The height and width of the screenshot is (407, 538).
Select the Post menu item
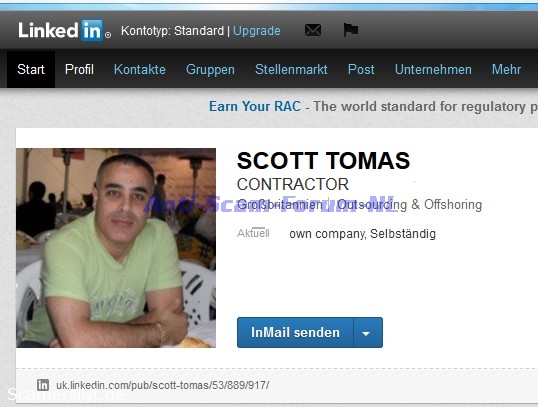click(x=361, y=69)
